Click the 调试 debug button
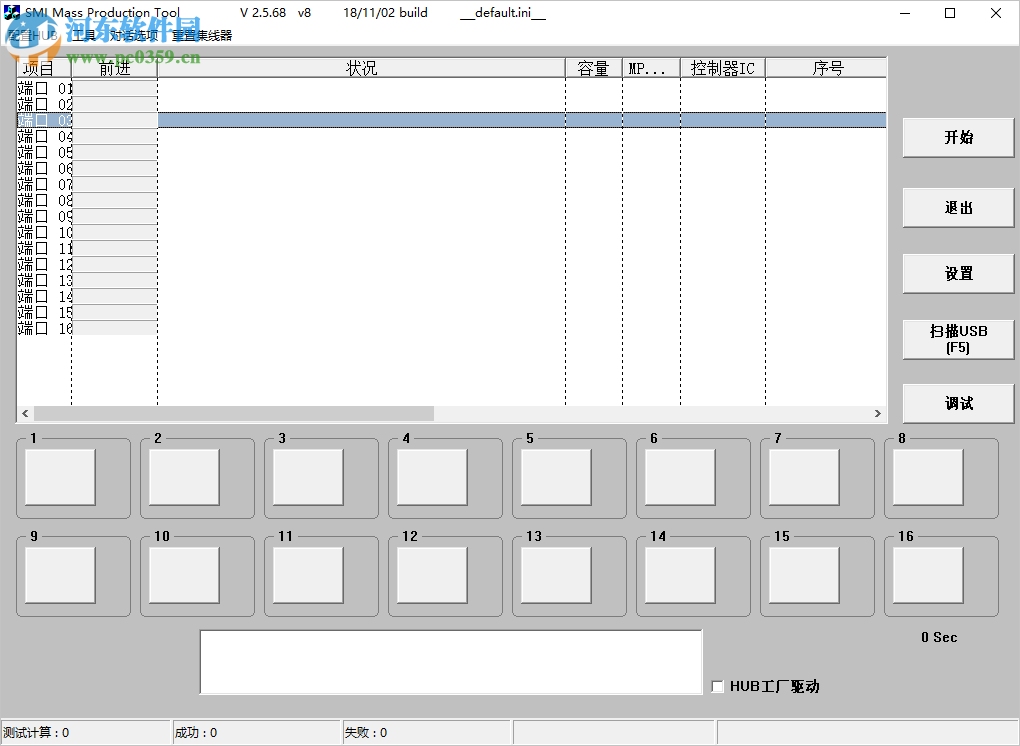Screen dimensions: 1020x746 click(x=958, y=404)
